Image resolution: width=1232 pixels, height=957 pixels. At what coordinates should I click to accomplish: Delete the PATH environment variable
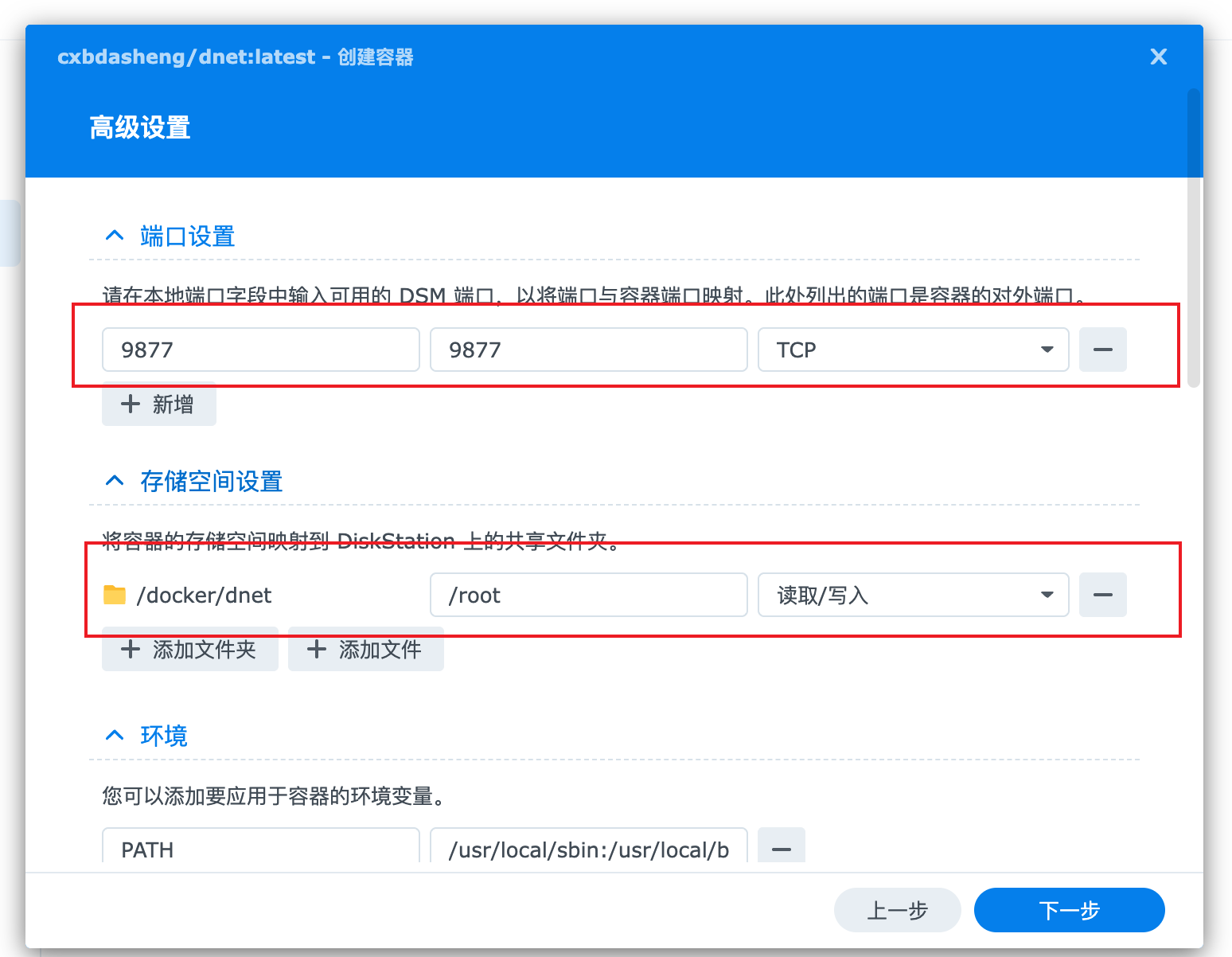click(780, 848)
